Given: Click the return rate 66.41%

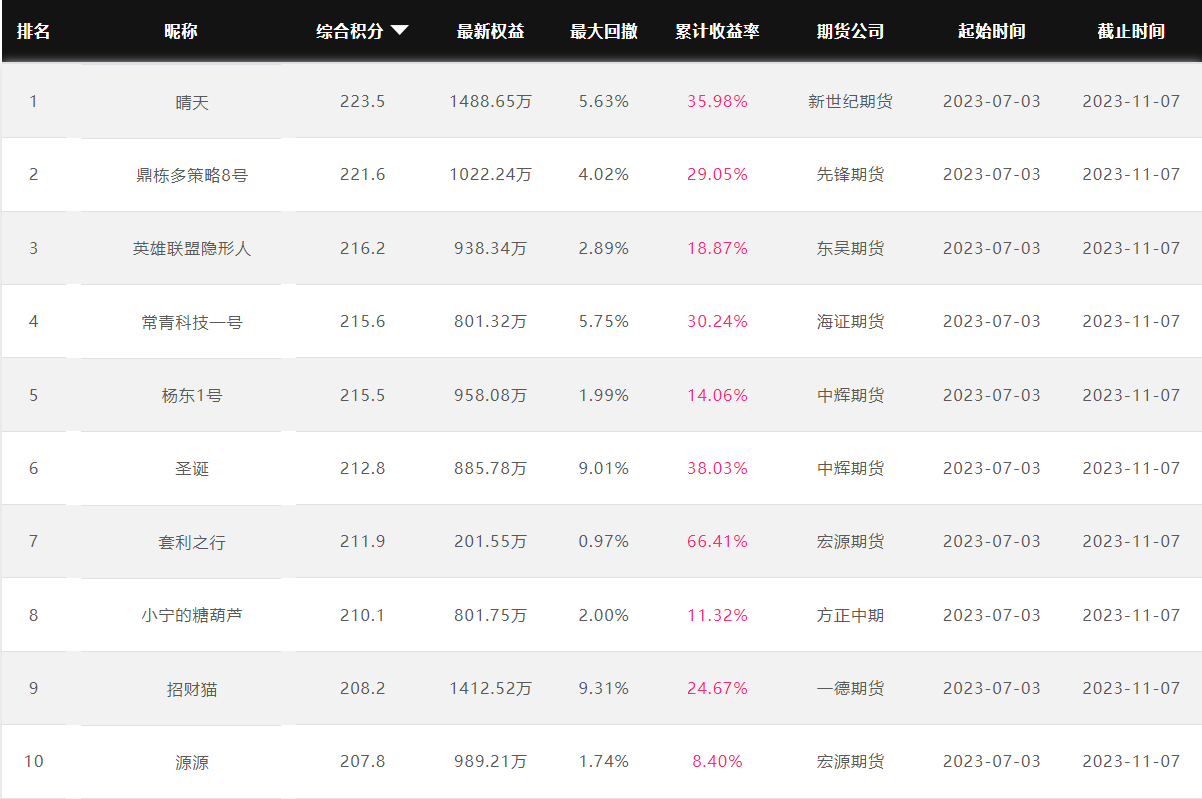Looking at the screenshot, I should click(717, 541).
